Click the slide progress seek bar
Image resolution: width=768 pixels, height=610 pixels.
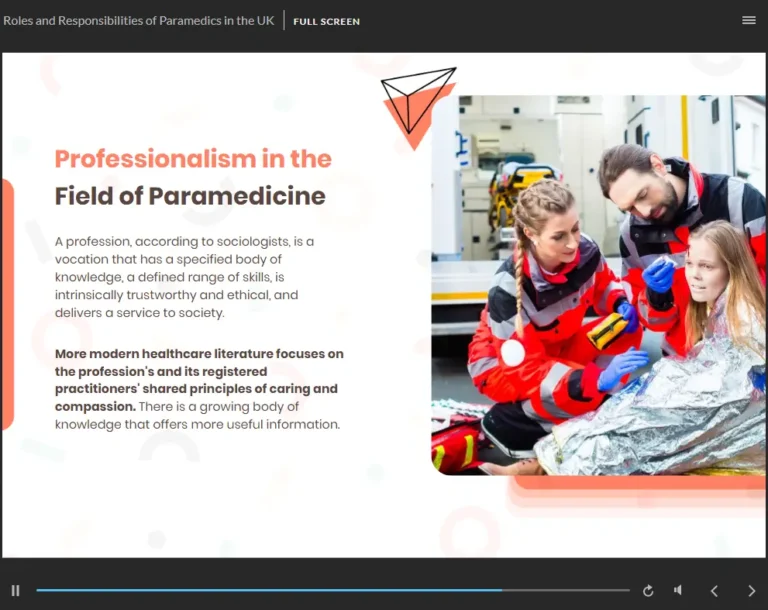(333, 590)
